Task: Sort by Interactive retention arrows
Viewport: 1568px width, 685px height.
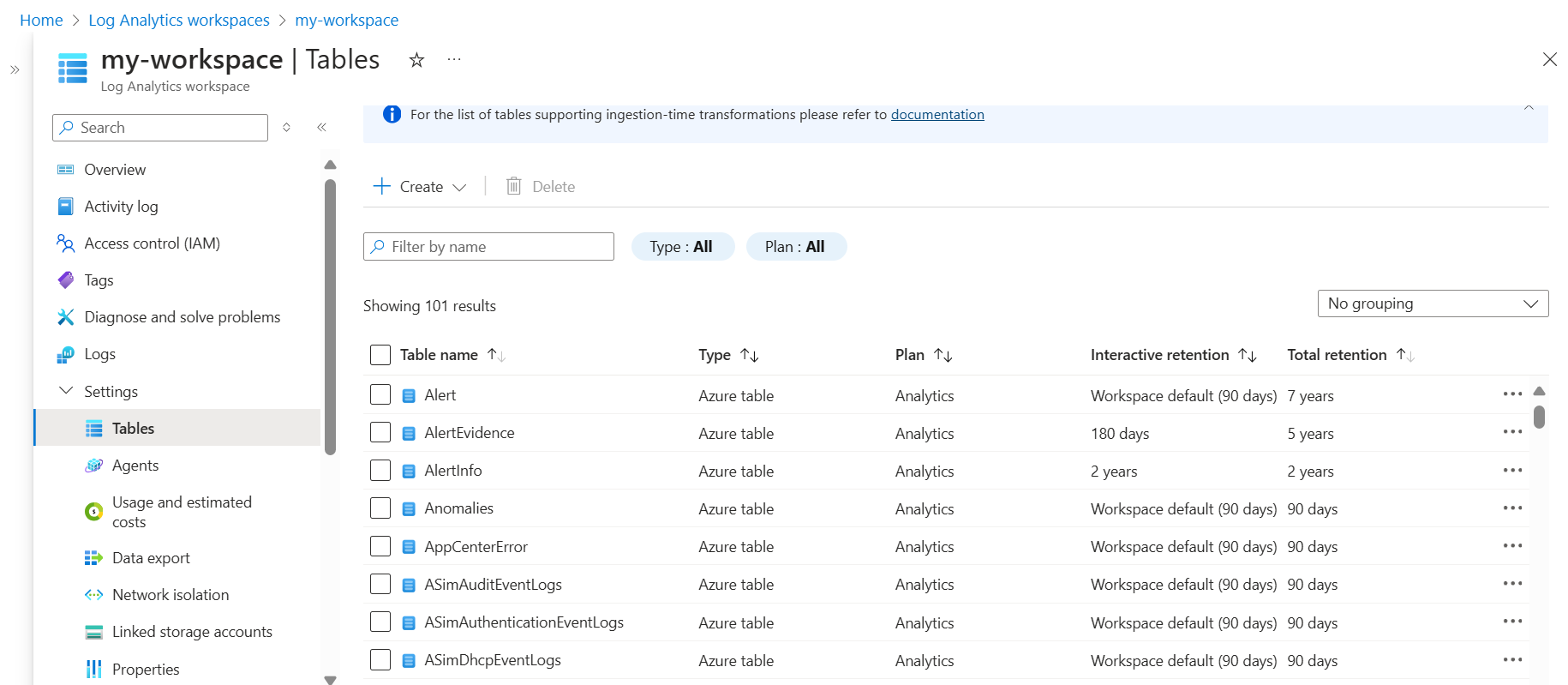Action: (x=1248, y=355)
